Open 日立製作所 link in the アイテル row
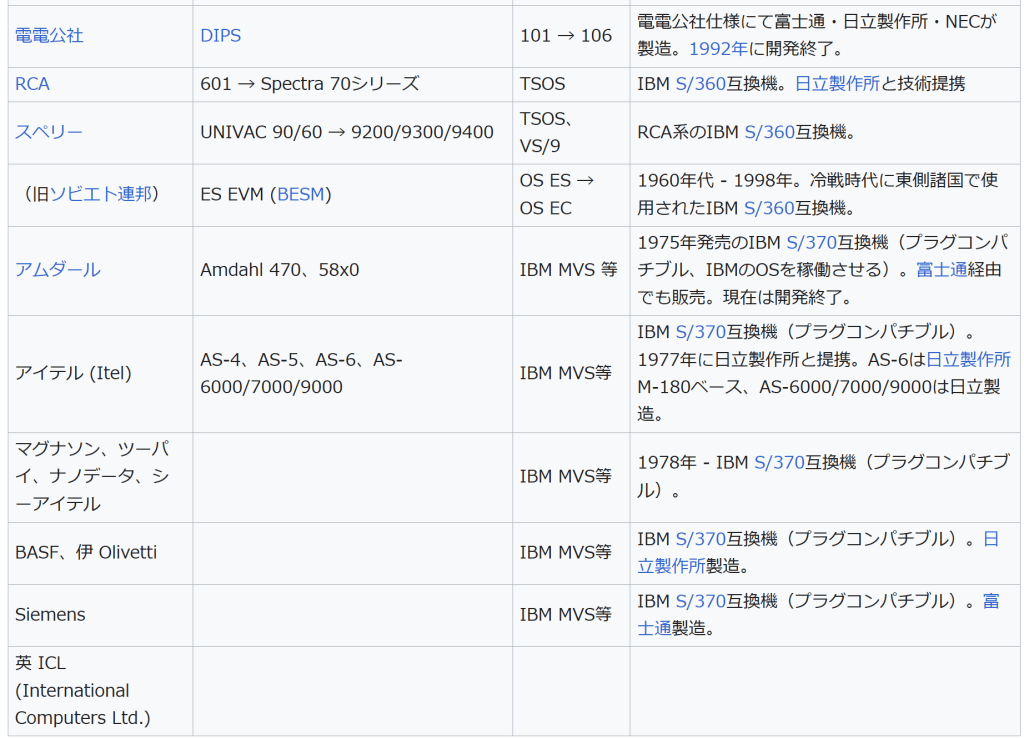This screenshot has height=739, width=1024. tap(967, 359)
